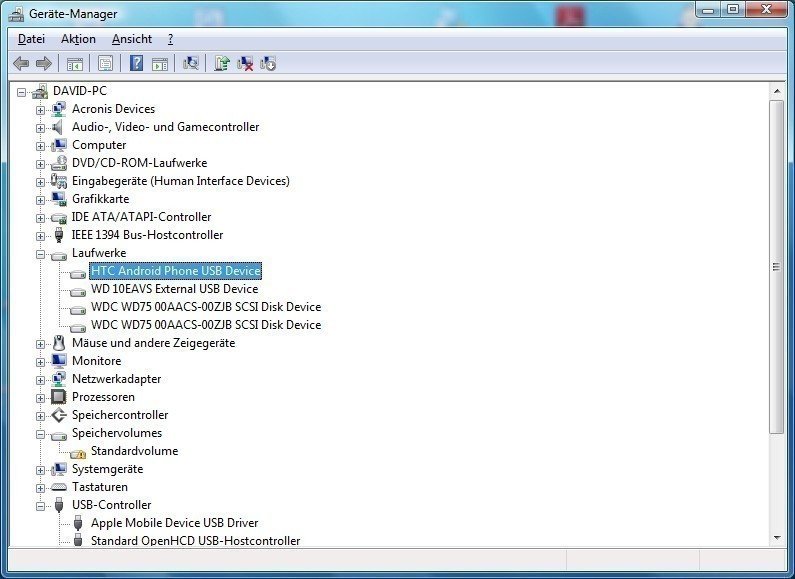Click the Grafikkarte display adapter icon

coord(59,199)
